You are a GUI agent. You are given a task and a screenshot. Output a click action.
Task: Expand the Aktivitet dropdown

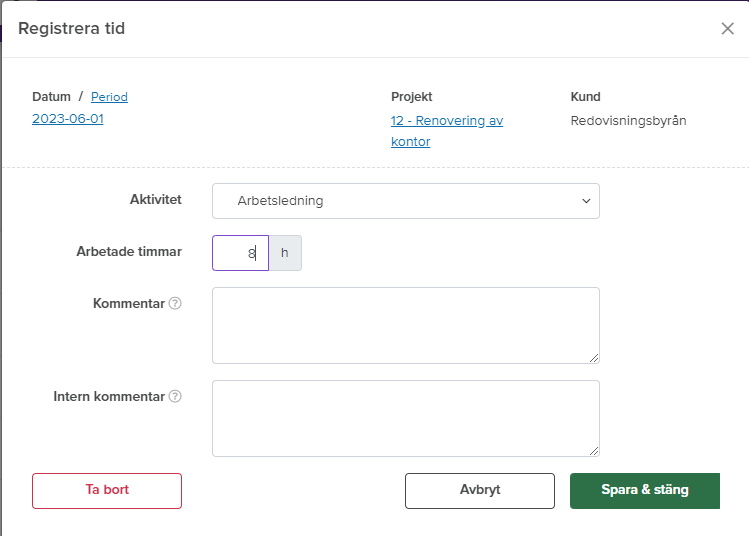(x=406, y=201)
